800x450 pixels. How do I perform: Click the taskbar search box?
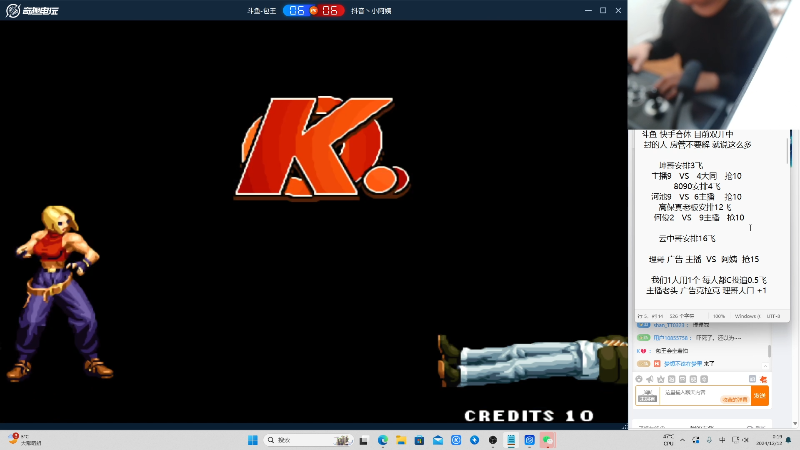308,440
